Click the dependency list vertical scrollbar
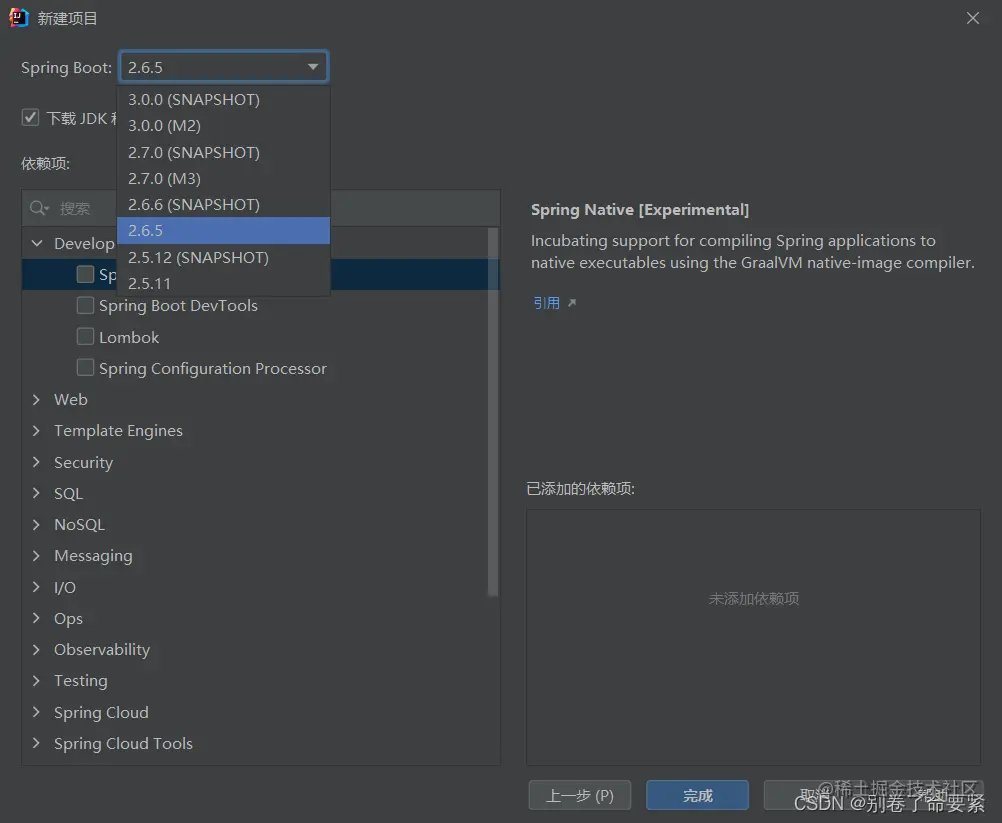Screen dimensions: 1002x823 coord(493,412)
